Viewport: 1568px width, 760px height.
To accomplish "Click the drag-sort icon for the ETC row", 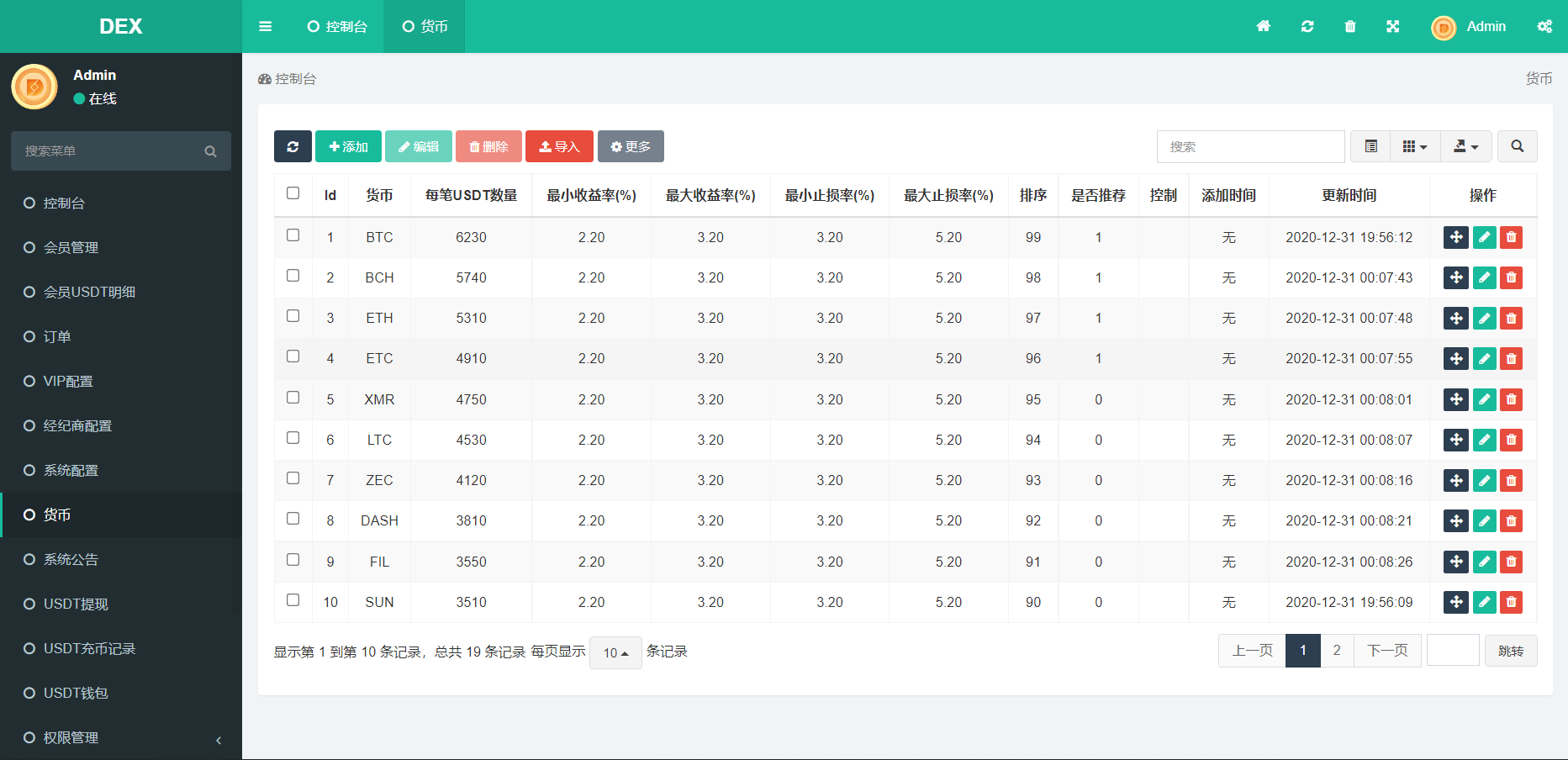I will click(x=1456, y=358).
